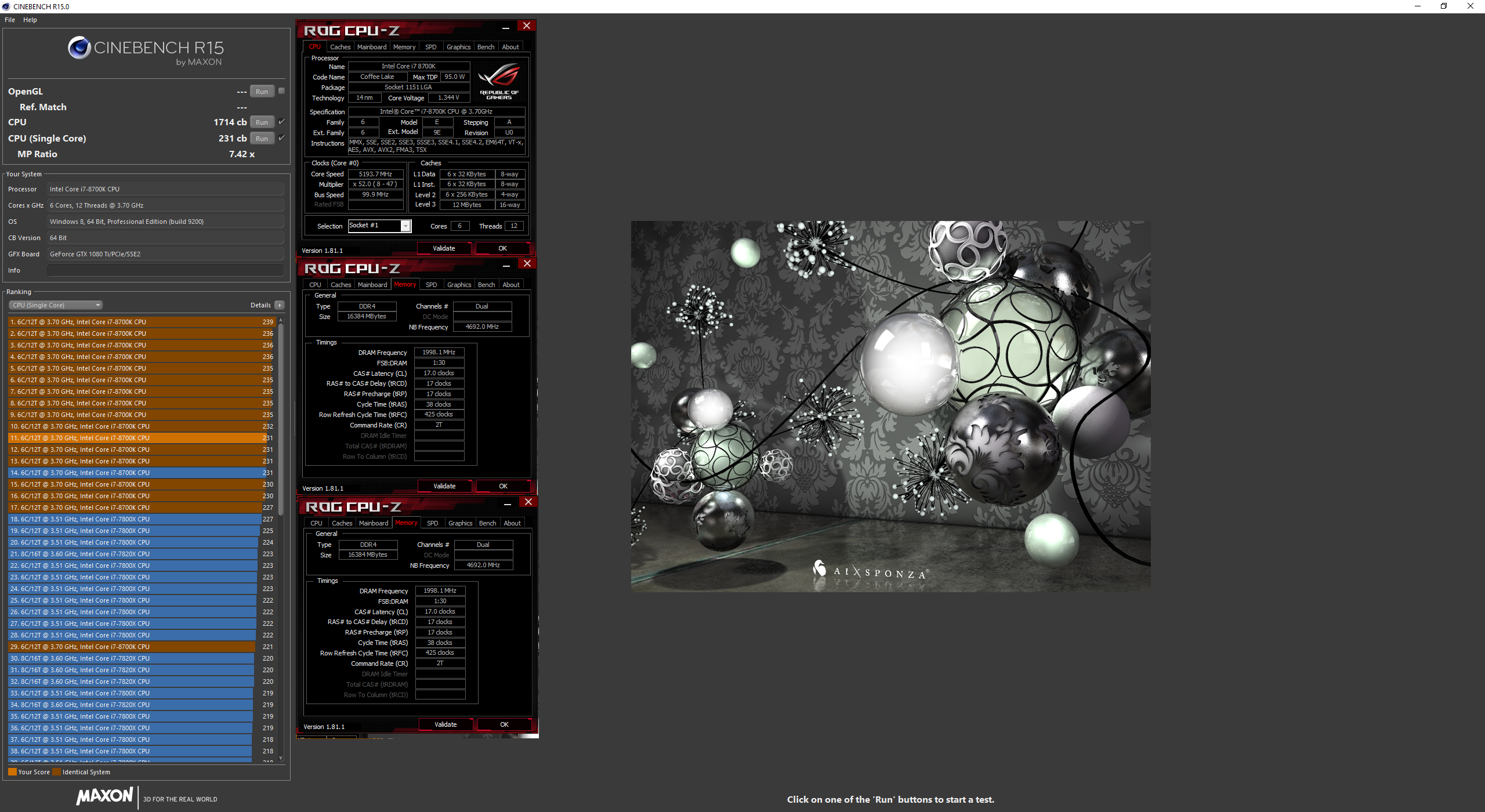
Task: Open the Bench tab in top CPU-Z window
Action: click(486, 47)
